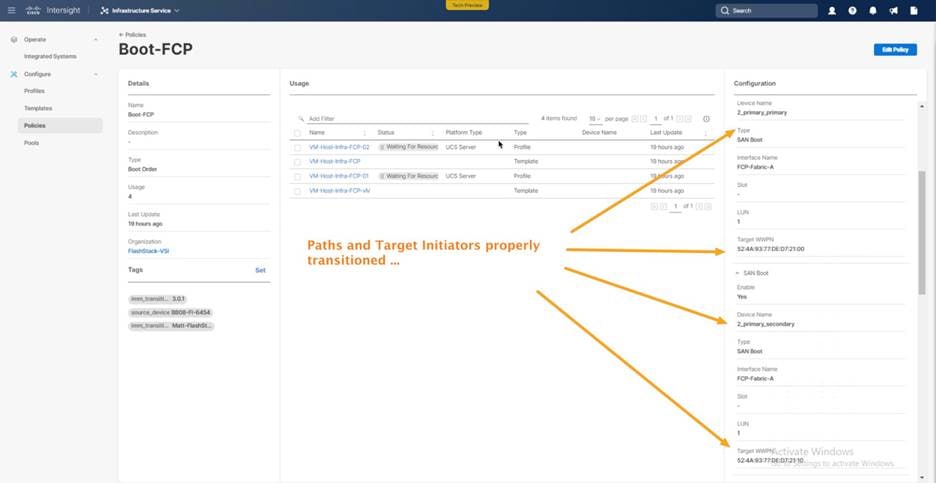Click the Configure section icon
Viewport: 936px width, 483px height.
click(x=14, y=74)
